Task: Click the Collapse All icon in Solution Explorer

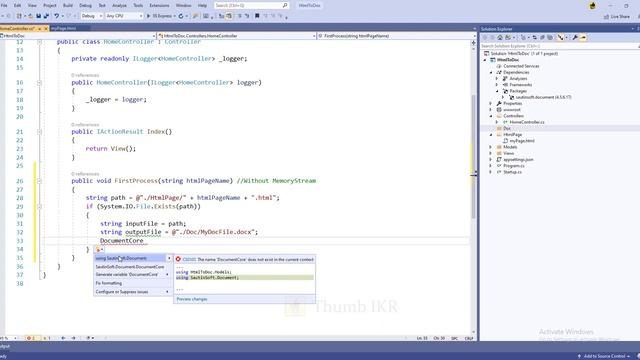Action: tap(542, 38)
